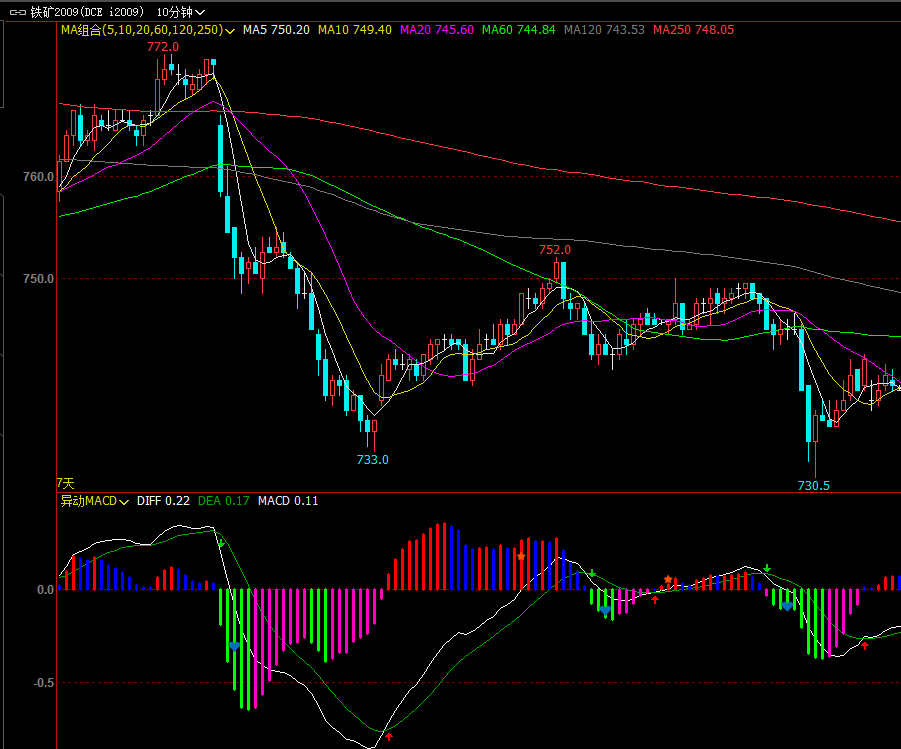The image size is (901, 749).
Task: Click the 730.5 low price label
Action: click(814, 486)
